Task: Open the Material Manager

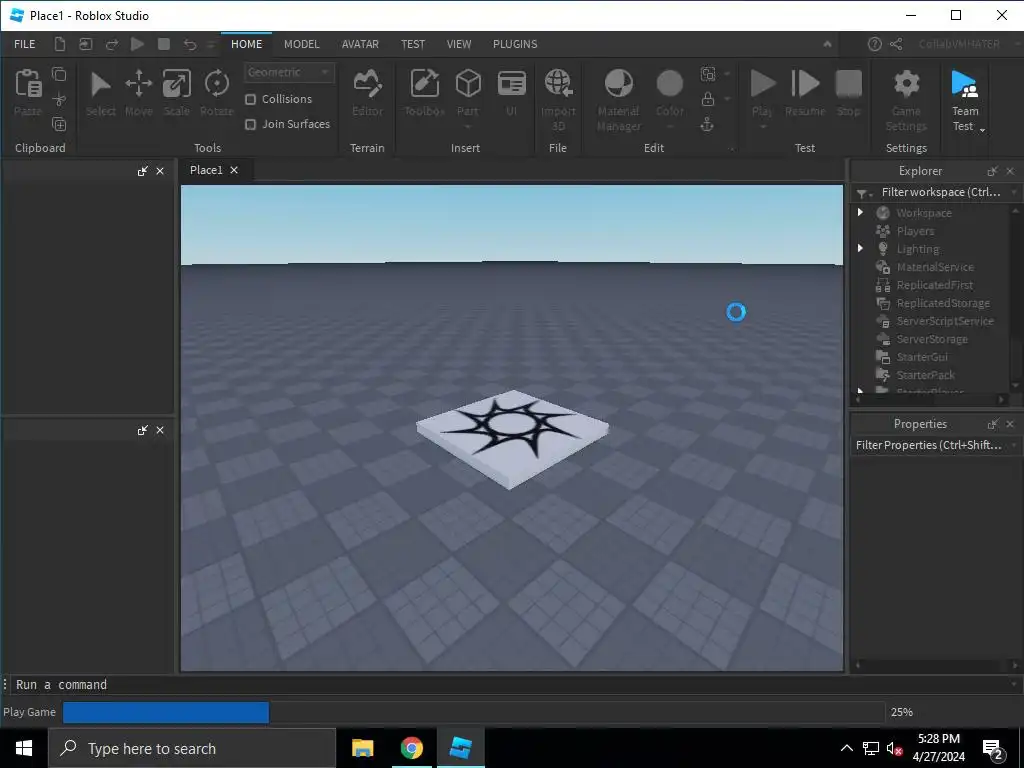Action: [x=618, y=84]
